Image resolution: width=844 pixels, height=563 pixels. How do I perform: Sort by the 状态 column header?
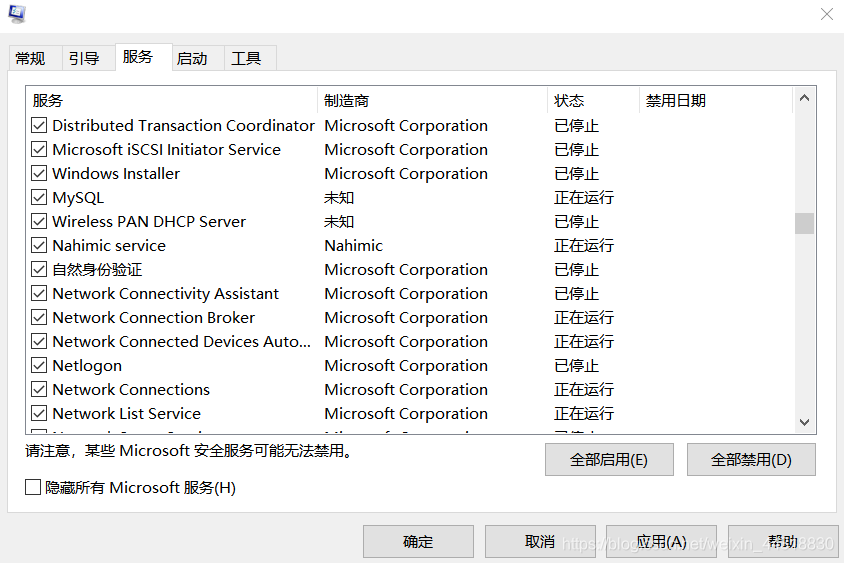pos(593,101)
